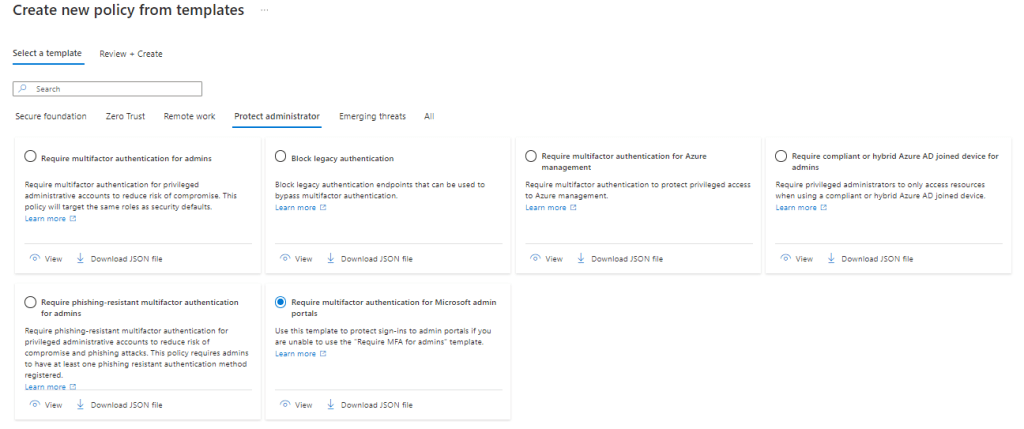Select the Block legacy authentication radio button
Image resolution: width=1024 pixels, height=429 pixels.
click(x=281, y=157)
